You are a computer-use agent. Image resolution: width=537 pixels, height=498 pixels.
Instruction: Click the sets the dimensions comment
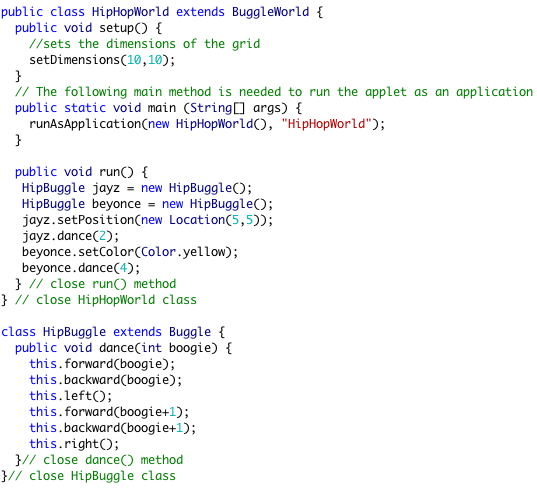(145, 44)
